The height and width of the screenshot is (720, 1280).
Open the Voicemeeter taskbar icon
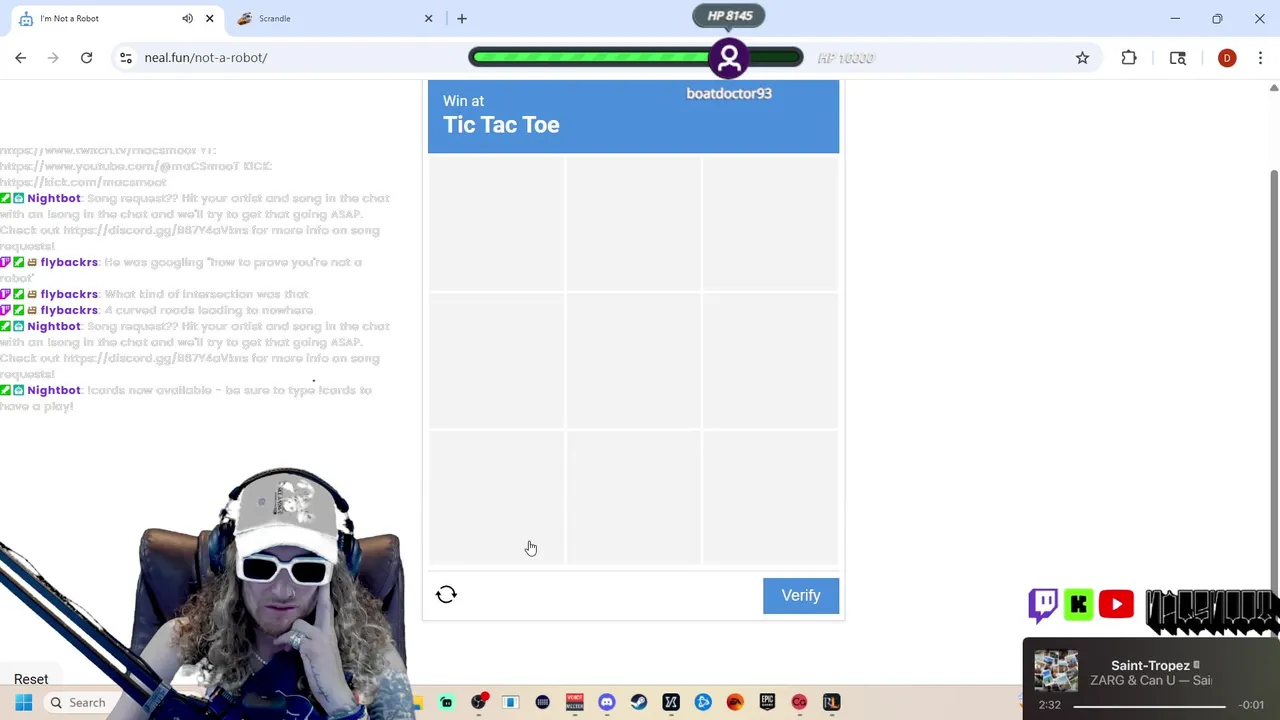point(575,702)
